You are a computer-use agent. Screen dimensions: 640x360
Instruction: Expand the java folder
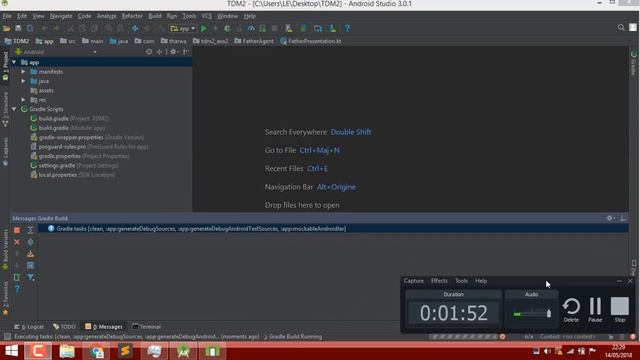[23, 81]
